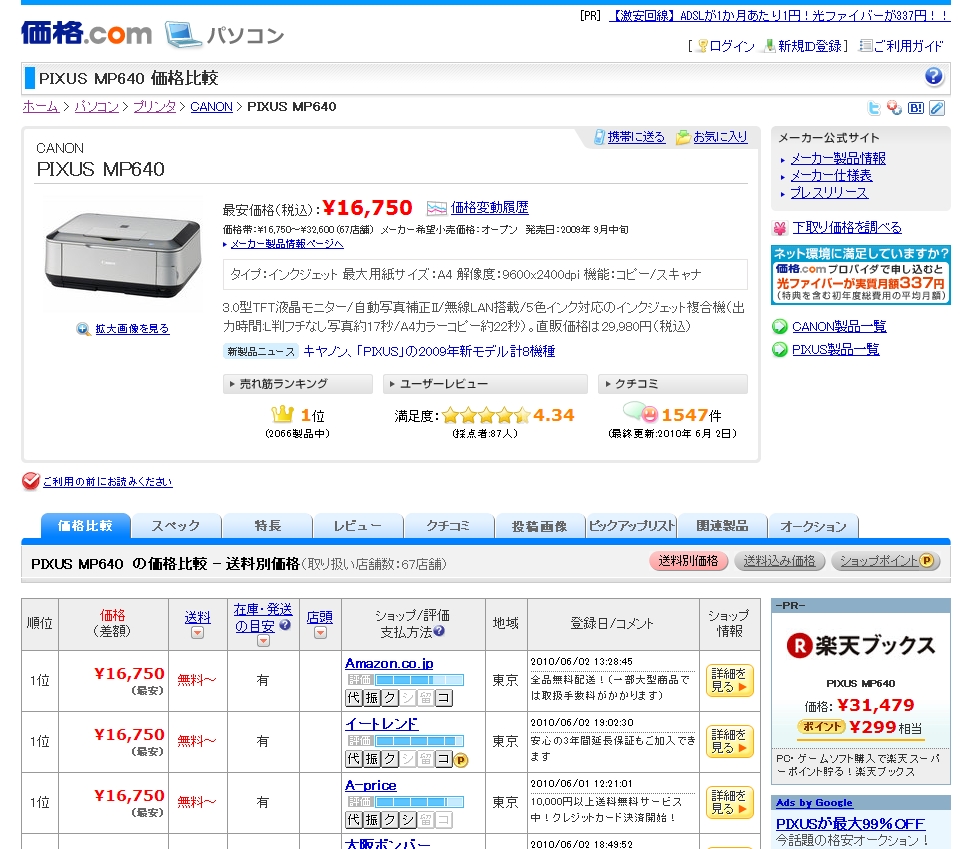Open the 関連製品 tab
Viewport: 973px width, 849px height.
tap(722, 526)
